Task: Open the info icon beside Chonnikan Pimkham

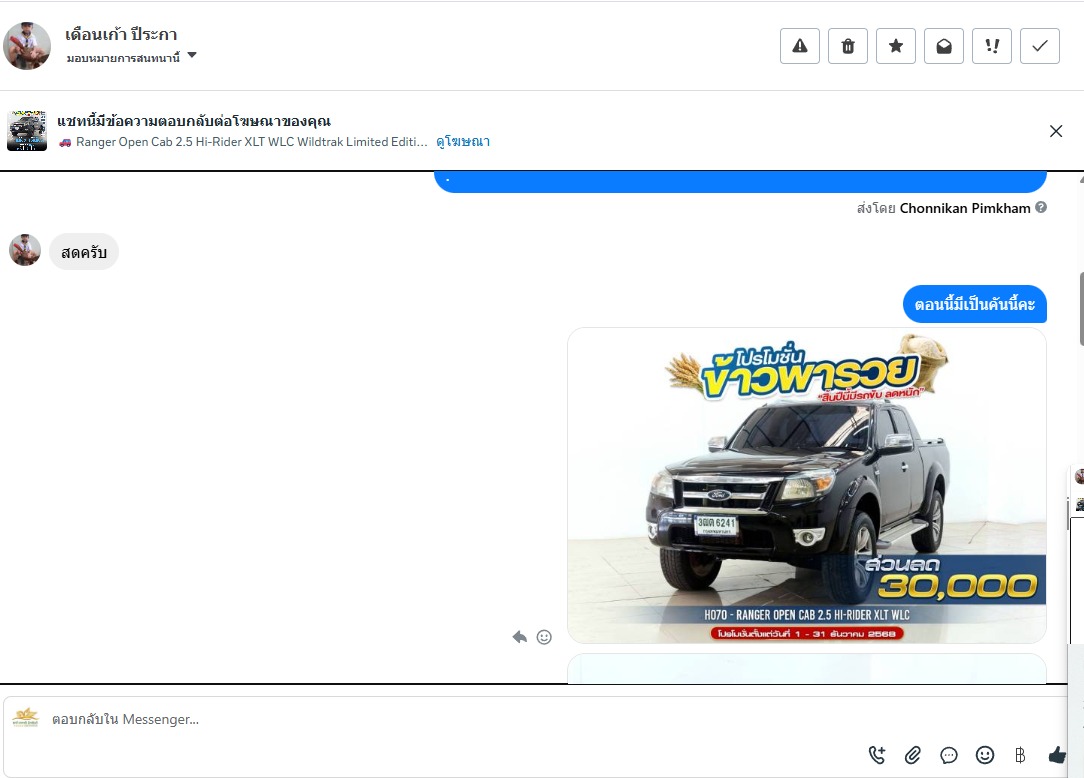Action: click(1041, 207)
